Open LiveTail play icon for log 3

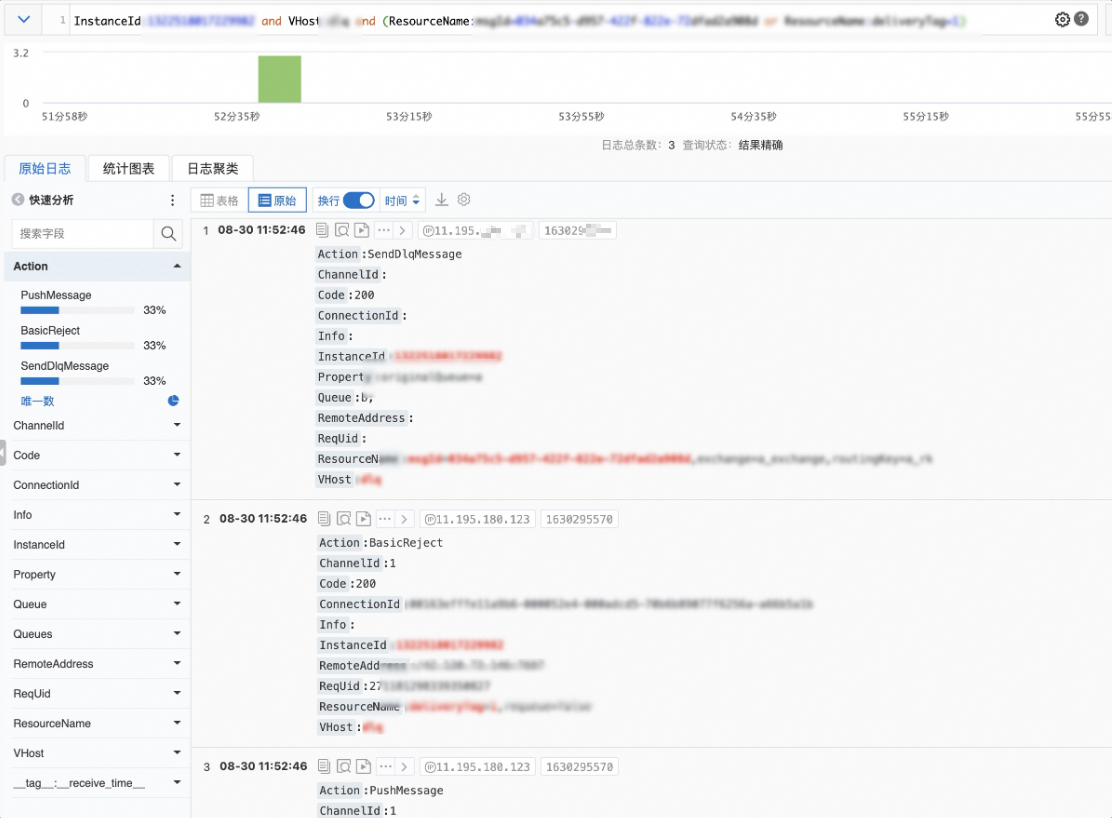pos(364,766)
